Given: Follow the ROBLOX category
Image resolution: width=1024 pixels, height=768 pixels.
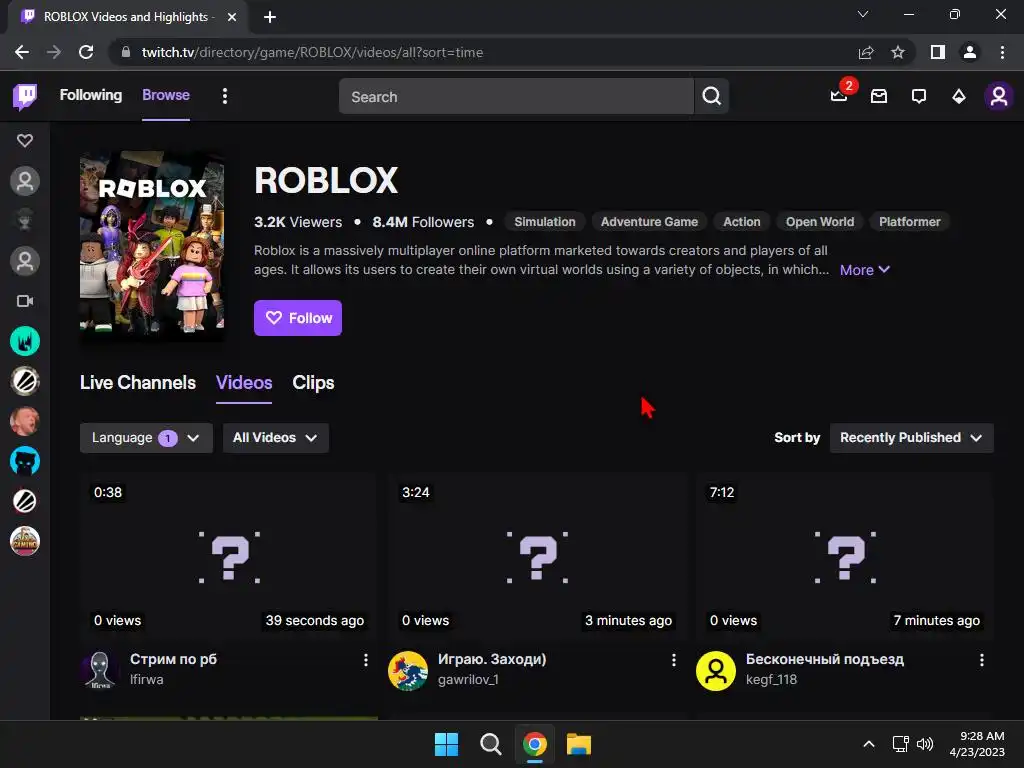Looking at the screenshot, I should (x=298, y=318).
